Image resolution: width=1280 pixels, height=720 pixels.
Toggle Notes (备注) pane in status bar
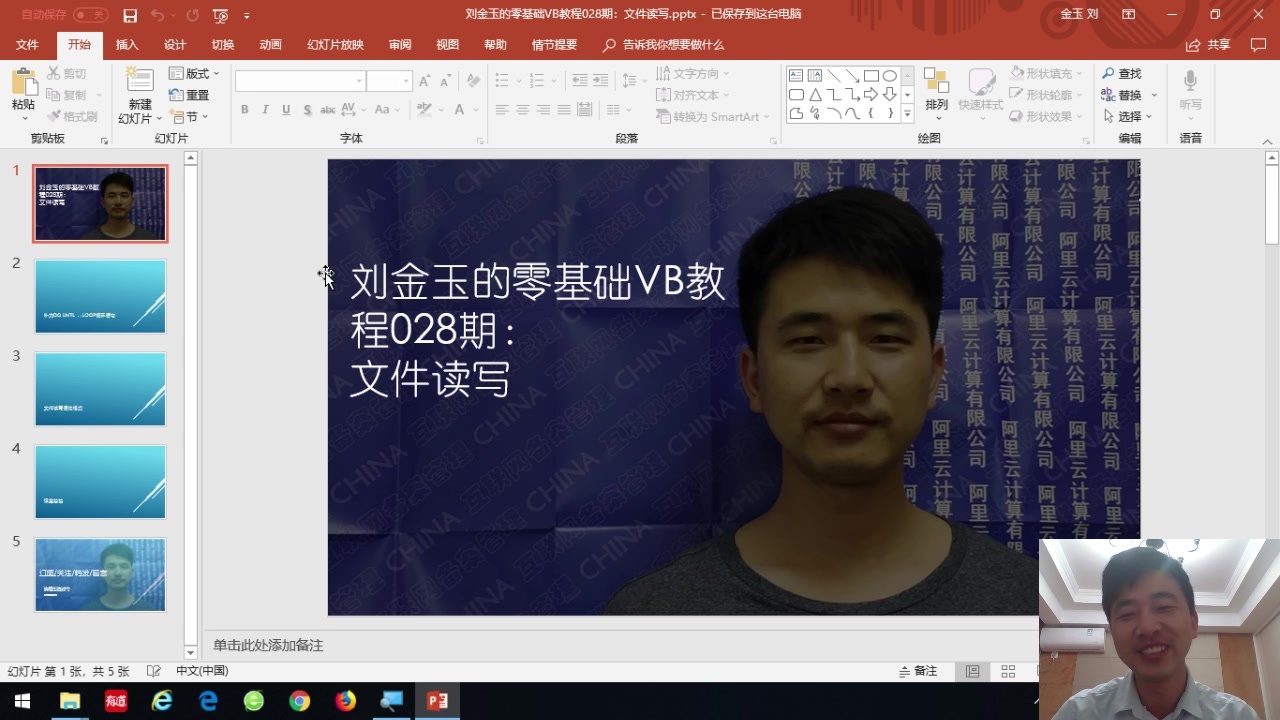(x=918, y=671)
